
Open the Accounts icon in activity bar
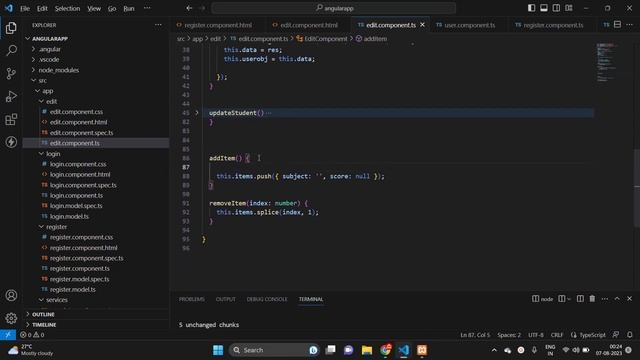[x=11, y=295]
